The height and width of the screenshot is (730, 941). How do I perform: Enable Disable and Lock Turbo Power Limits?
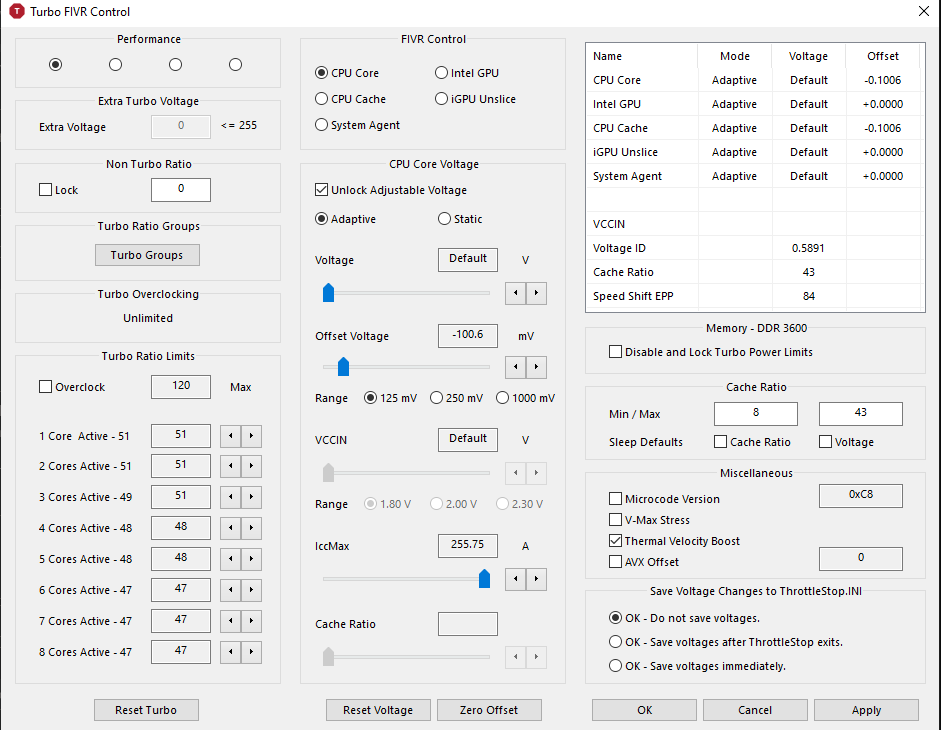615,352
